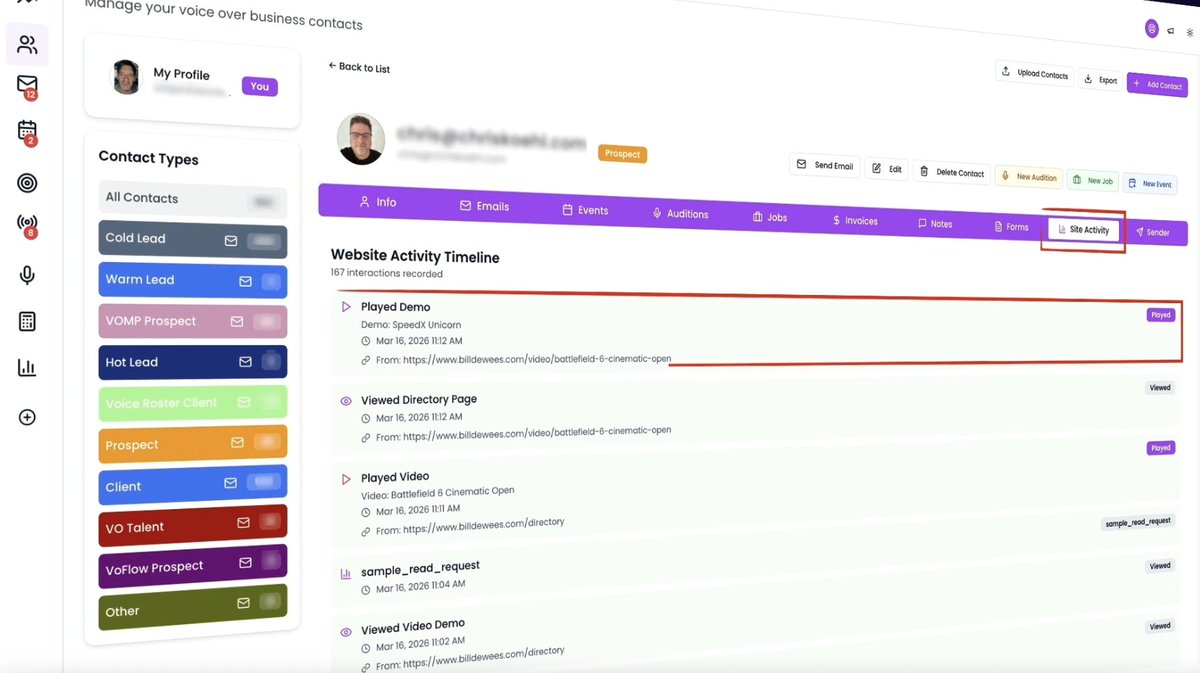Click the Delete Contact button
This screenshot has height=673, width=1200.
coord(952,172)
